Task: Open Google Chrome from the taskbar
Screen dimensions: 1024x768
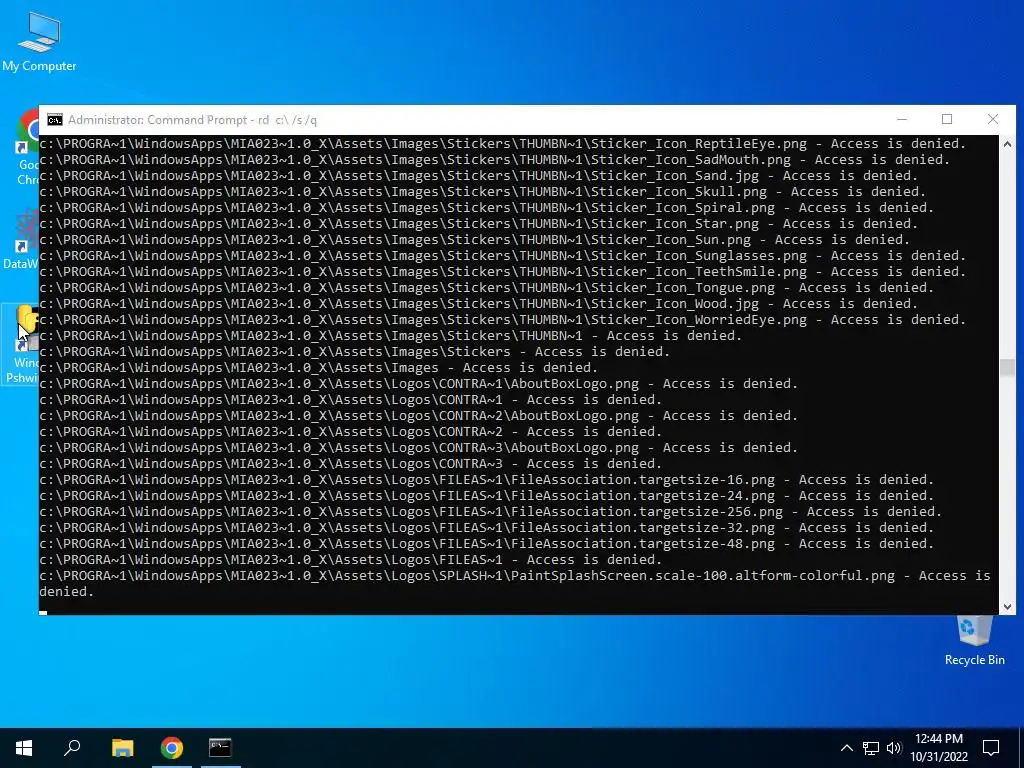Action: point(172,748)
